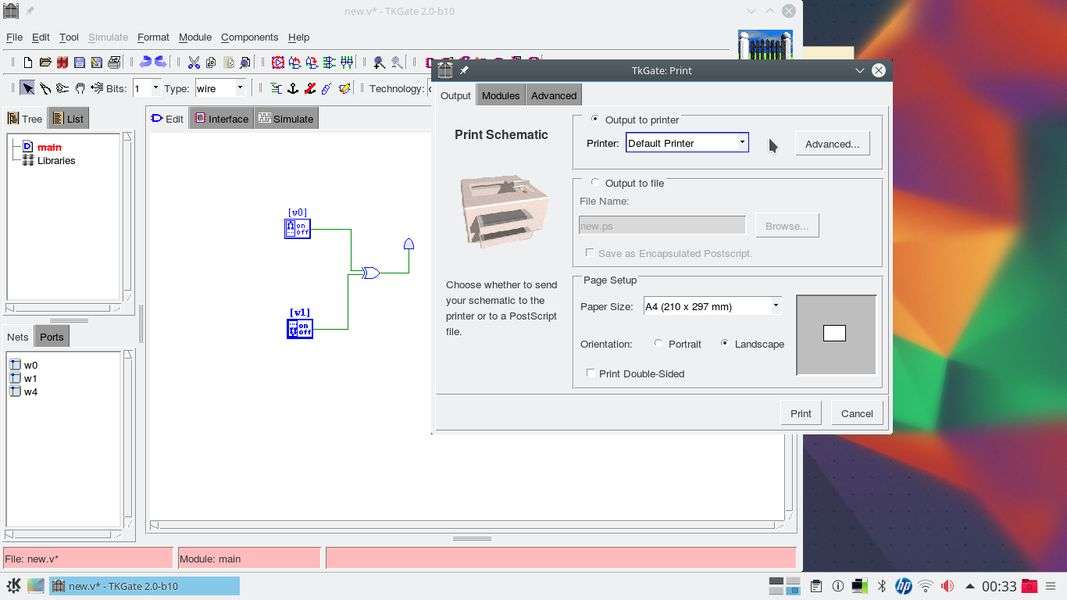Click the Print button
The image size is (1067, 600).
click(800, 413)
